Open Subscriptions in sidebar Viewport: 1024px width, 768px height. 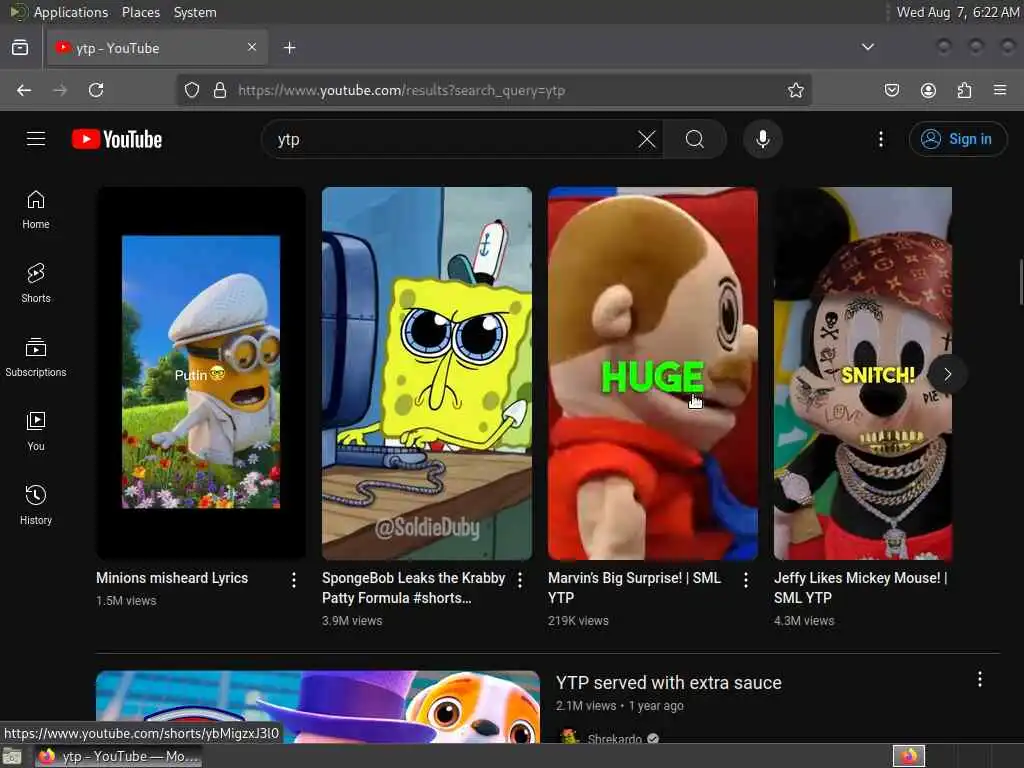click(x=36, y=357)
